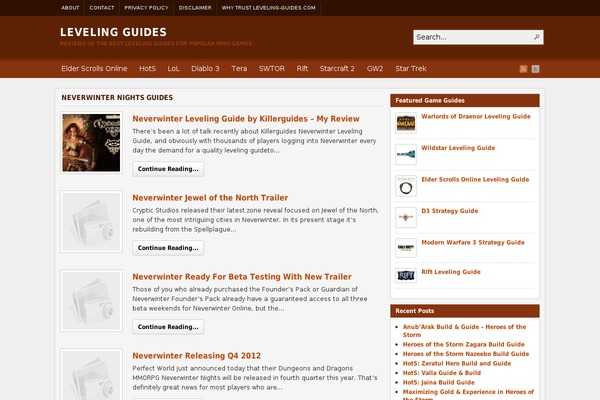Screen dimensions: 600x400
Task: Go to SWTOR category
Action: (x=272, y=69)
